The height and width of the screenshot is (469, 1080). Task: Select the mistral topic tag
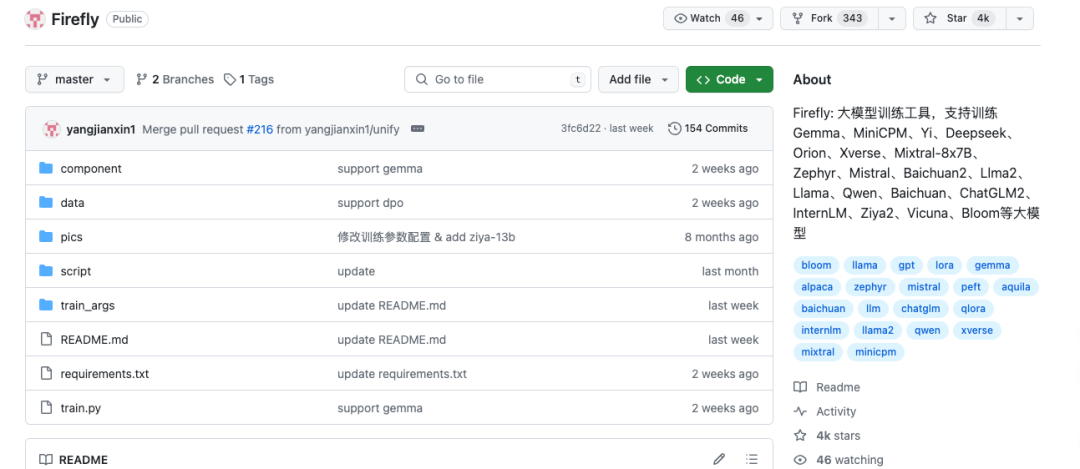(924, 287)
